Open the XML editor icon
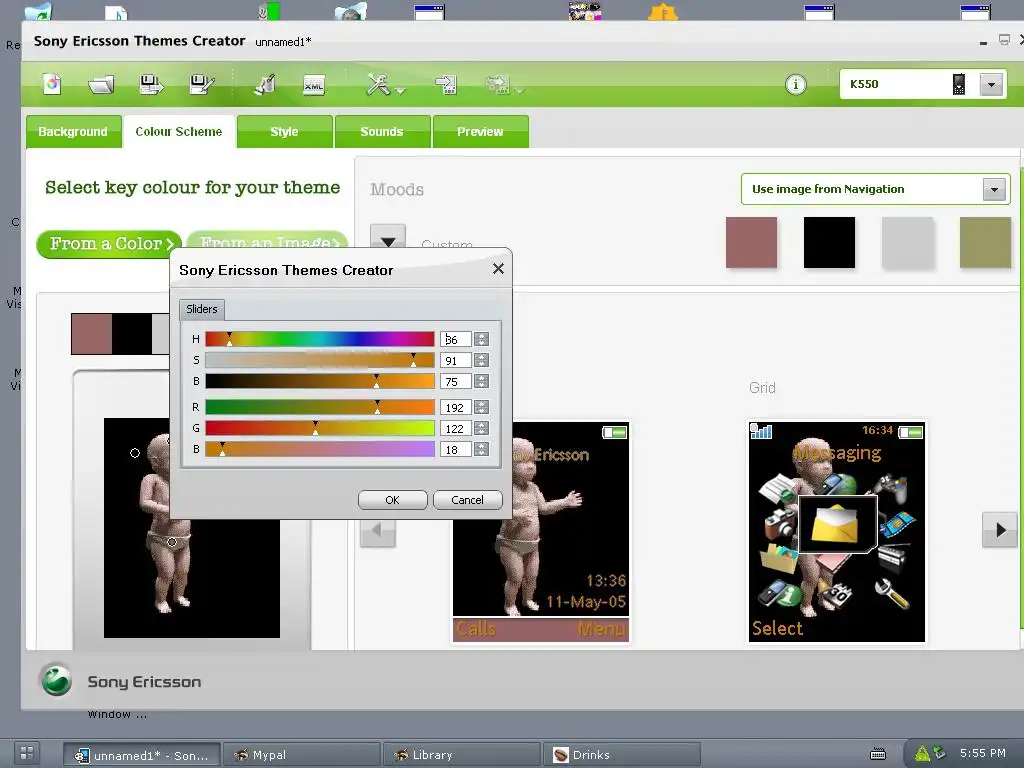 (x=313, y=85)
